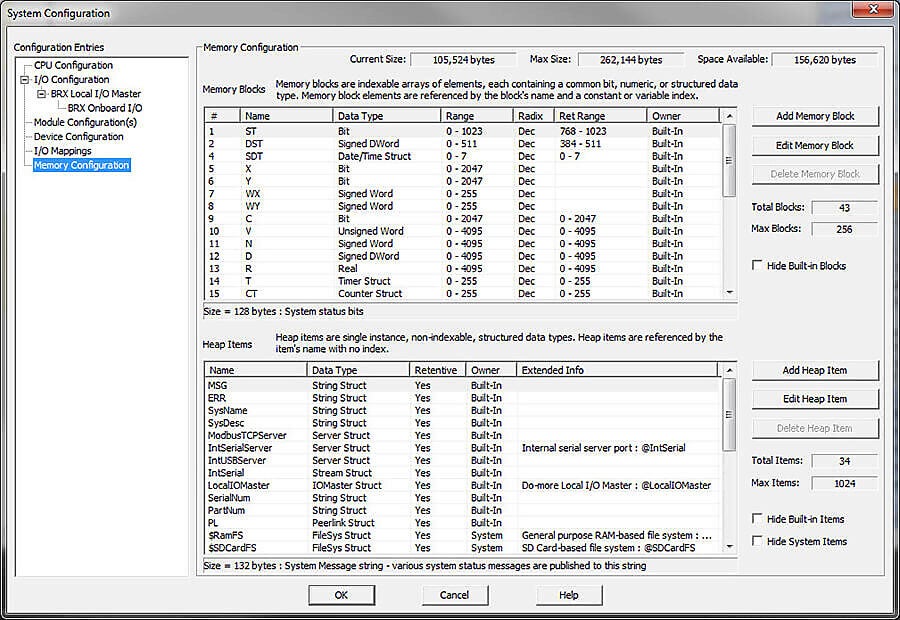Click memory blocks scrollbar thumb

(x=730, y=161)
